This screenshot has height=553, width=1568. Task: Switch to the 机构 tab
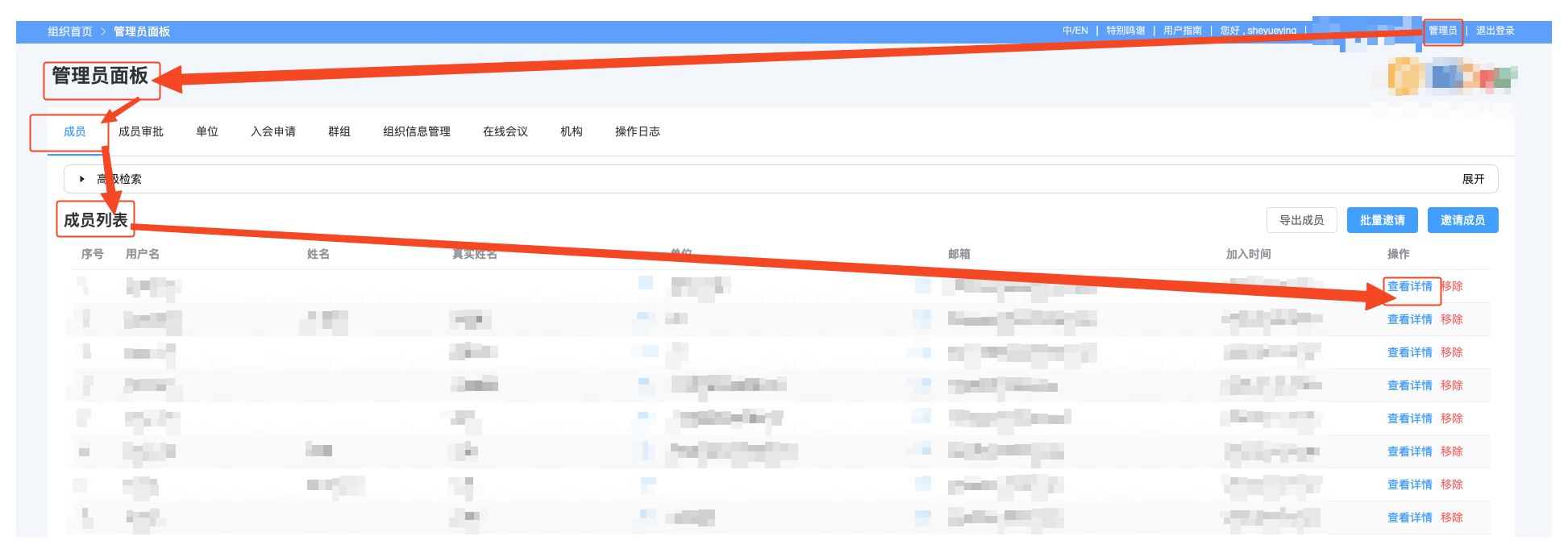(572, 131)
